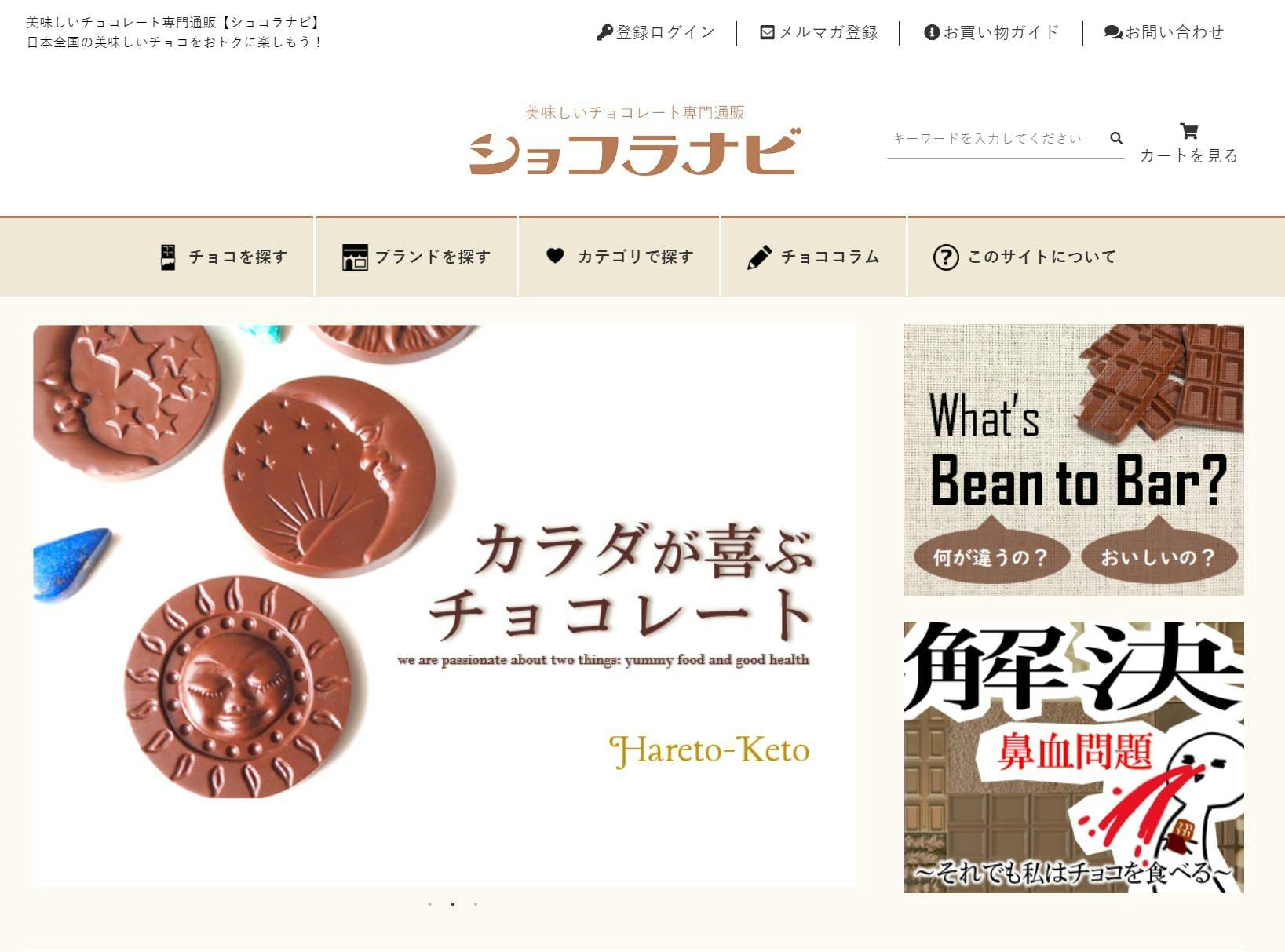
Task: Click the ショコラナビ site logo
Action: (635, 140)
